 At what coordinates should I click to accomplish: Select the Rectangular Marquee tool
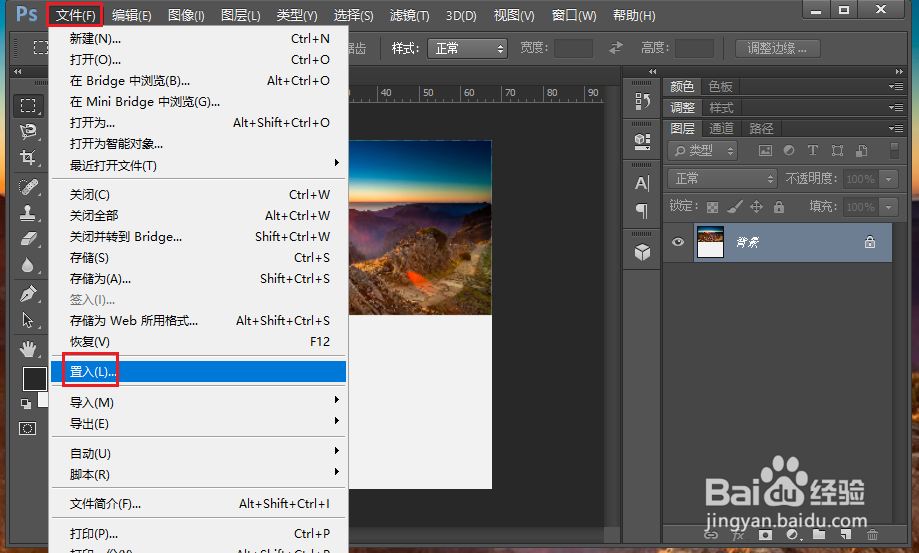pos(28,105)
